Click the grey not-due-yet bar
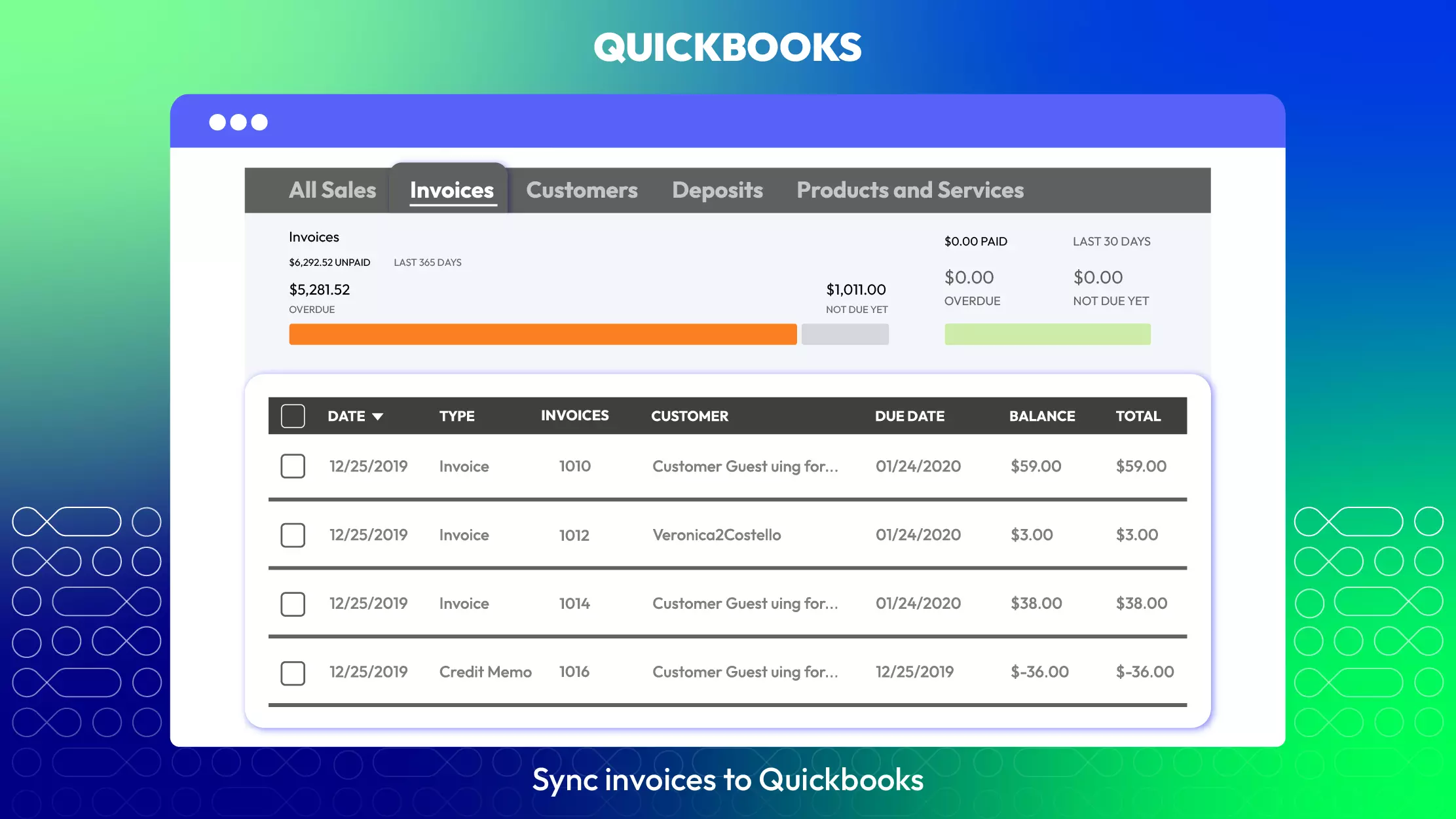The image size is (1456, 819). pyautogui.click(x=845, y=334)
